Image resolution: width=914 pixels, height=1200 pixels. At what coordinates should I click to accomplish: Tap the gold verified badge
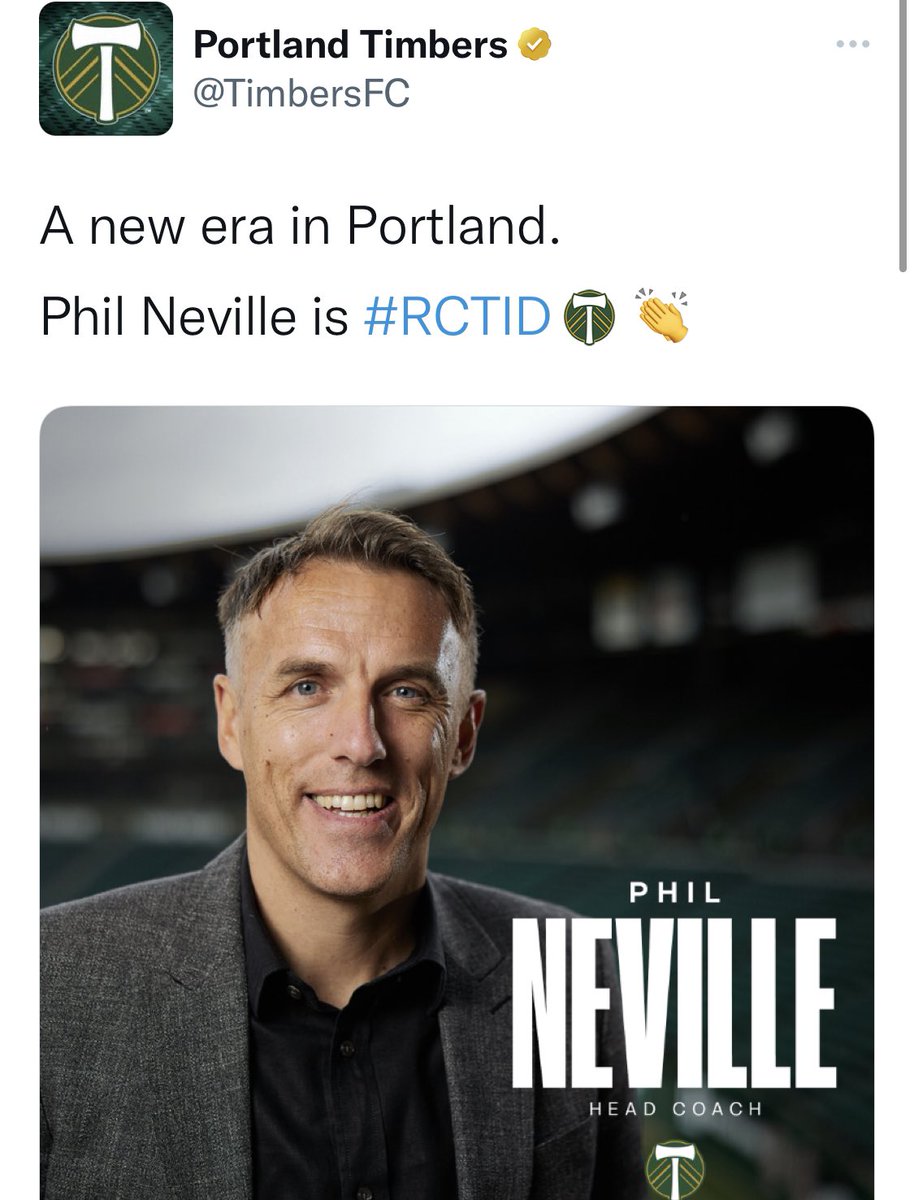(530, 44)
